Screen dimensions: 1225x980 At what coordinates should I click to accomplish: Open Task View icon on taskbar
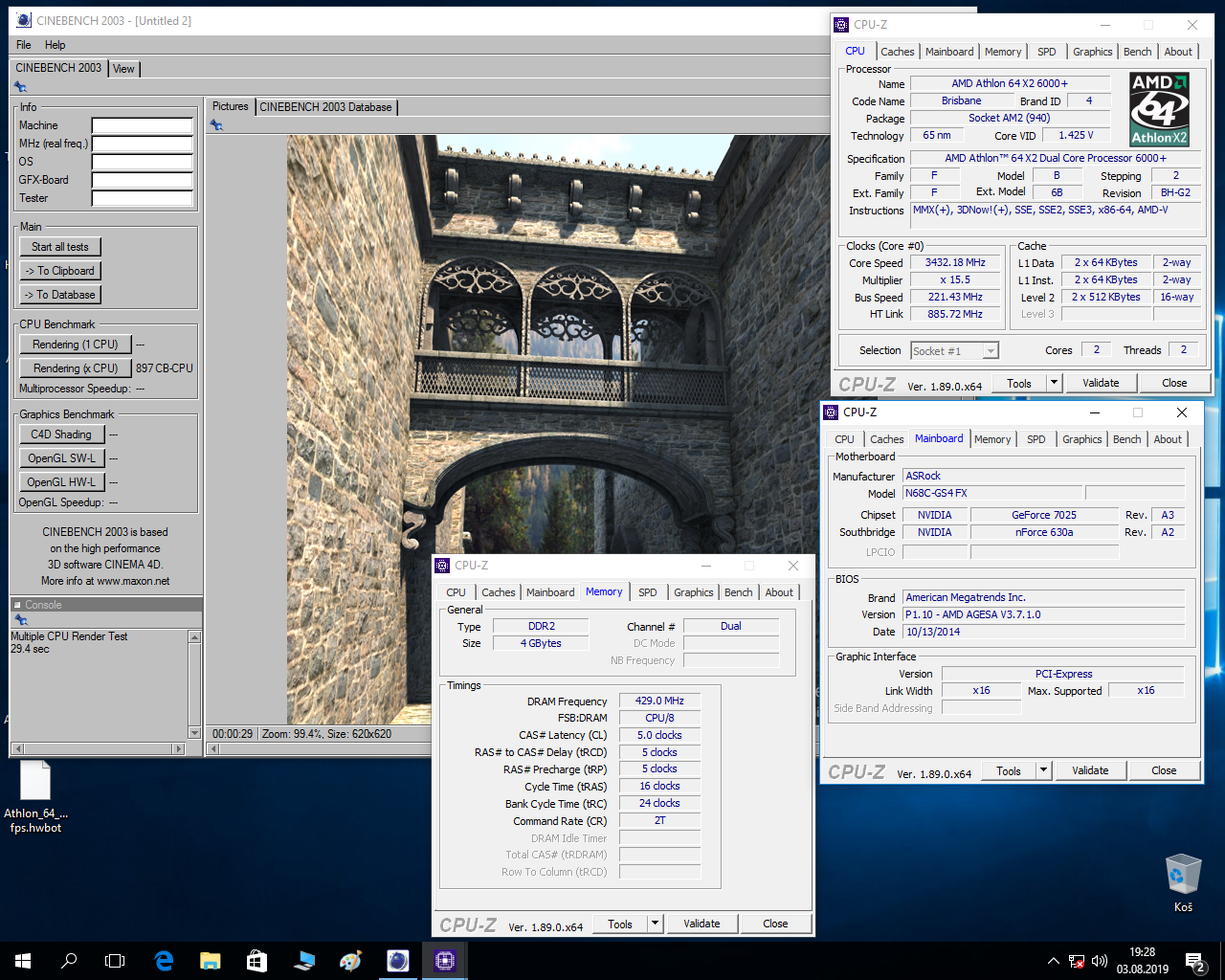(x=115, y=961)
